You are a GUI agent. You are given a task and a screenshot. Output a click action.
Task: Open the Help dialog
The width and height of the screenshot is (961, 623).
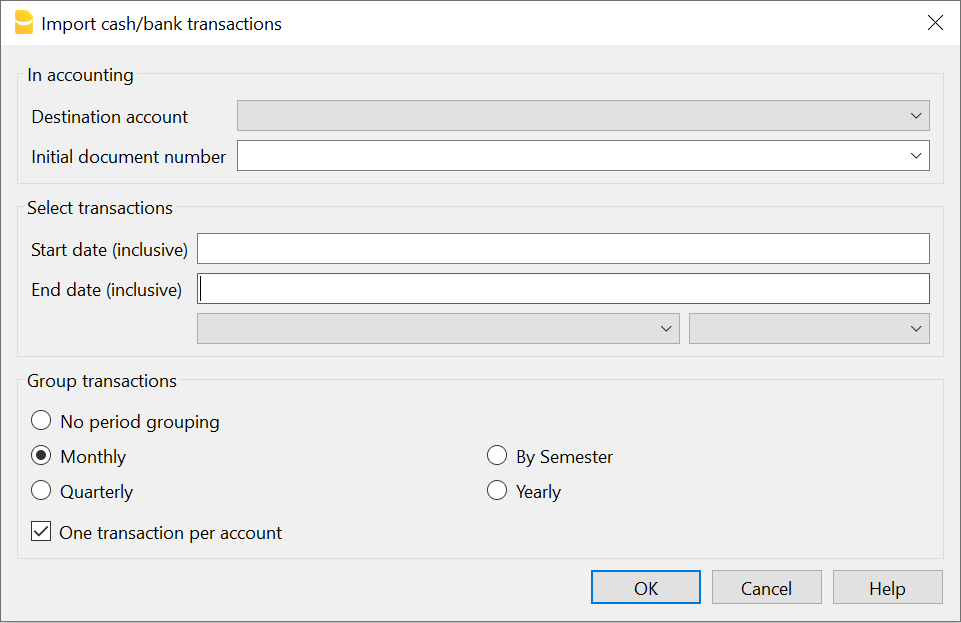[887, 587]
